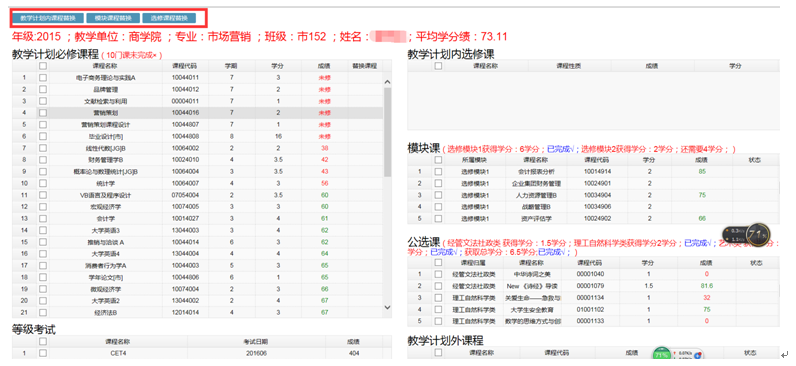
Task: Check the box for 大学生安全教育
Action: tap(438, 309)
